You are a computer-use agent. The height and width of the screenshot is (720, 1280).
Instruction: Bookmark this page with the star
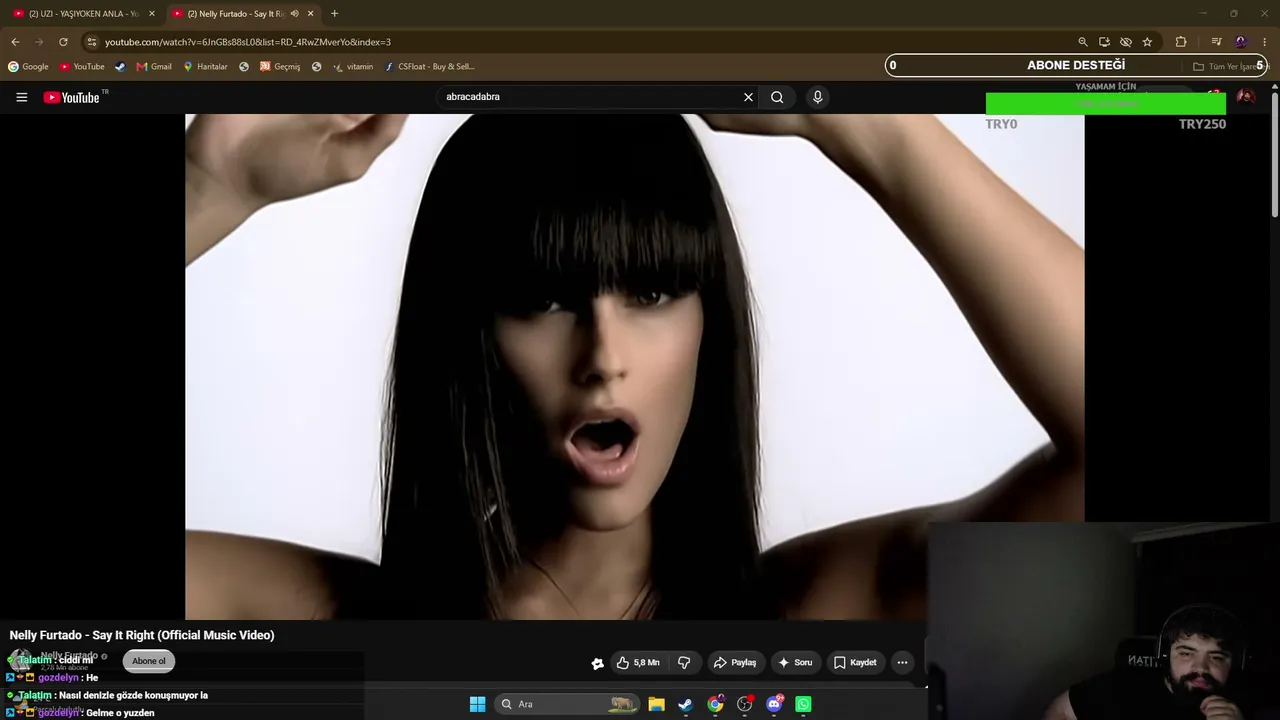1147,42
